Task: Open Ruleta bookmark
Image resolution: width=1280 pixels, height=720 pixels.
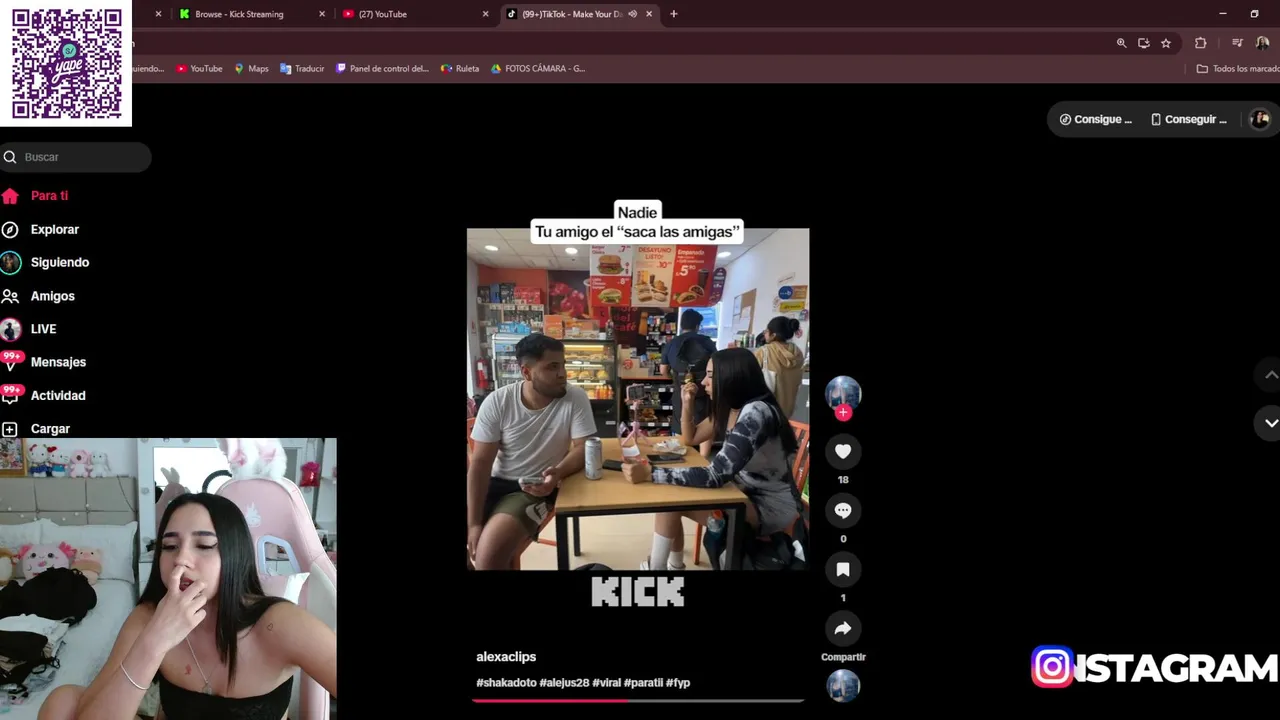Action: click(x=460, y=69)
